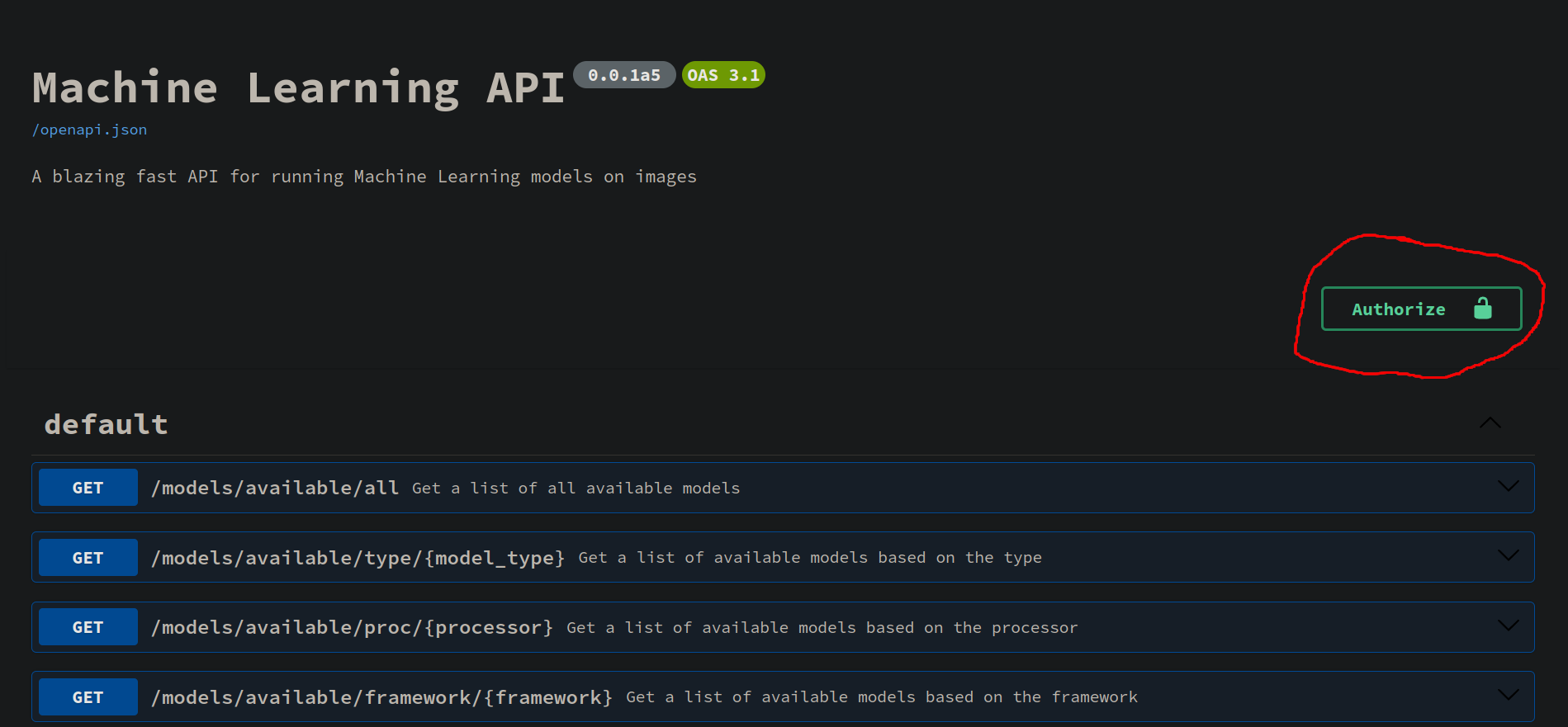Click the unlocked padlock icon in Authorize

coord(1483,309)
